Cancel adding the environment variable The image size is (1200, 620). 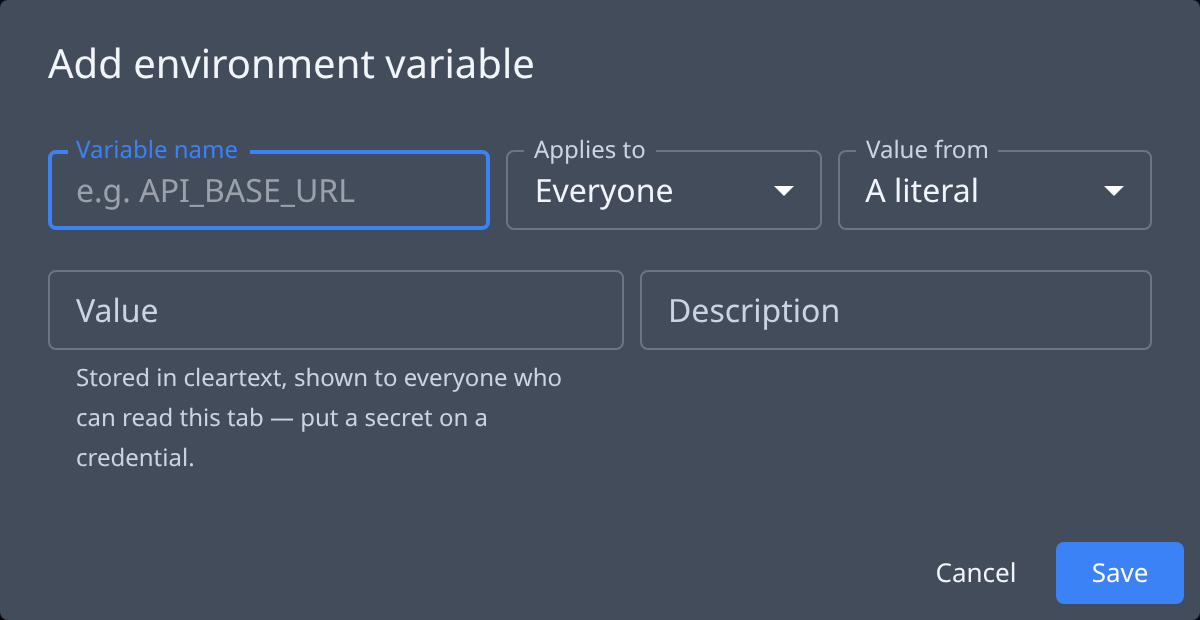[976, 573]
